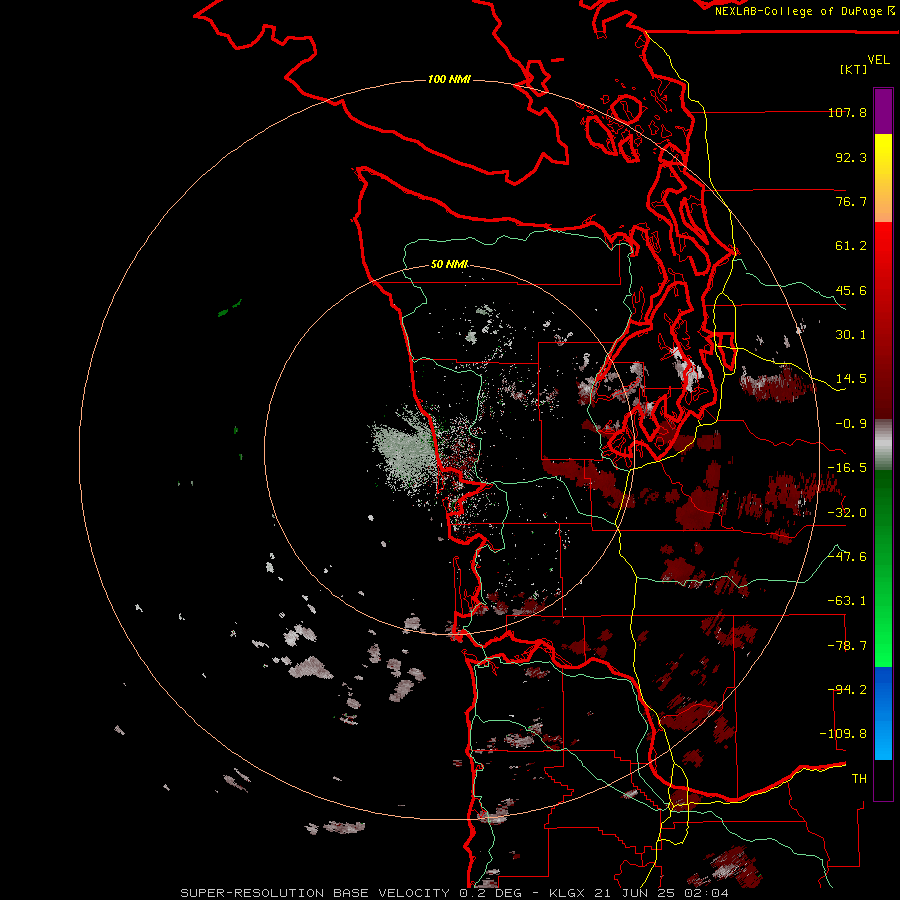The width and height of the screenshot is (900, 900).
Task: Click the gray near-zero segment of the velocity scale
Action: [883, 445]
